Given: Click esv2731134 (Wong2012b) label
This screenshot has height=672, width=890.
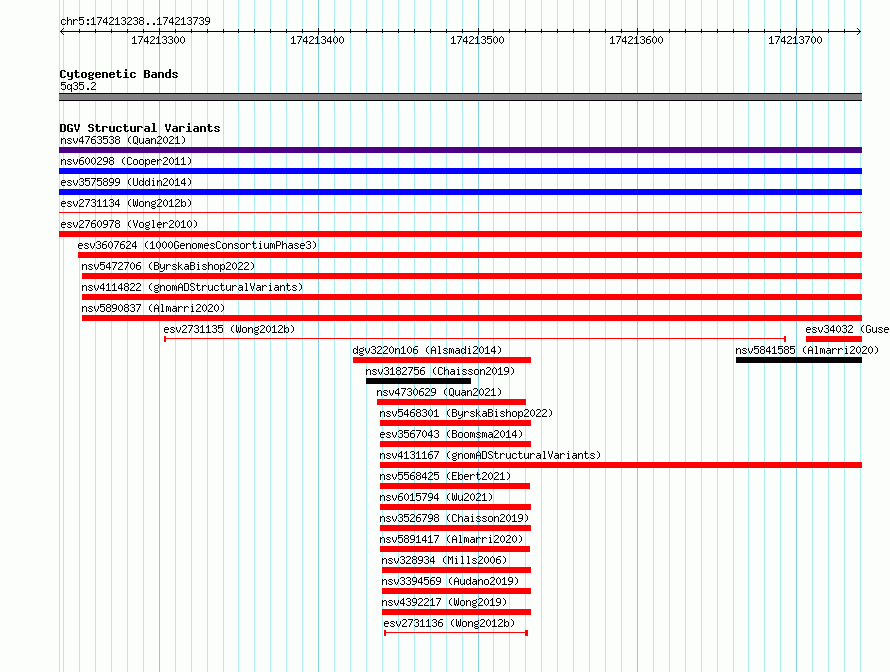Looking at the screenshot, I should point(126,203).
